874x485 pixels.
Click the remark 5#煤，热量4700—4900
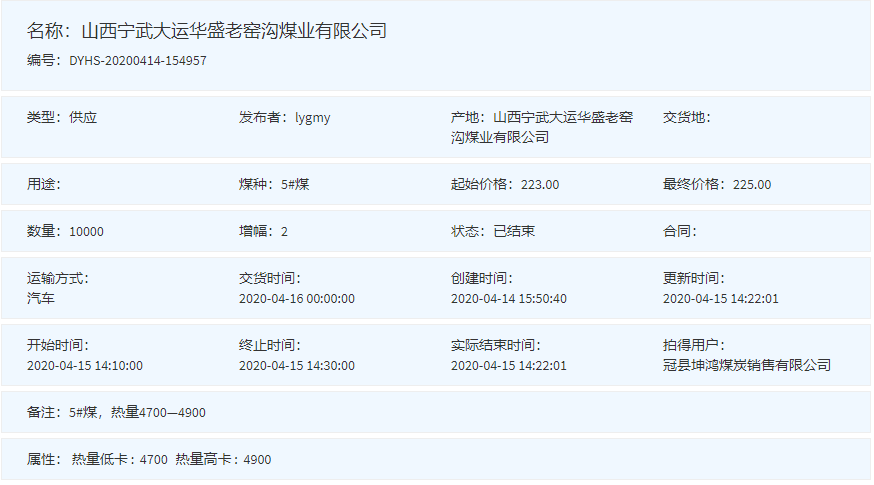[x=137, y=413]
